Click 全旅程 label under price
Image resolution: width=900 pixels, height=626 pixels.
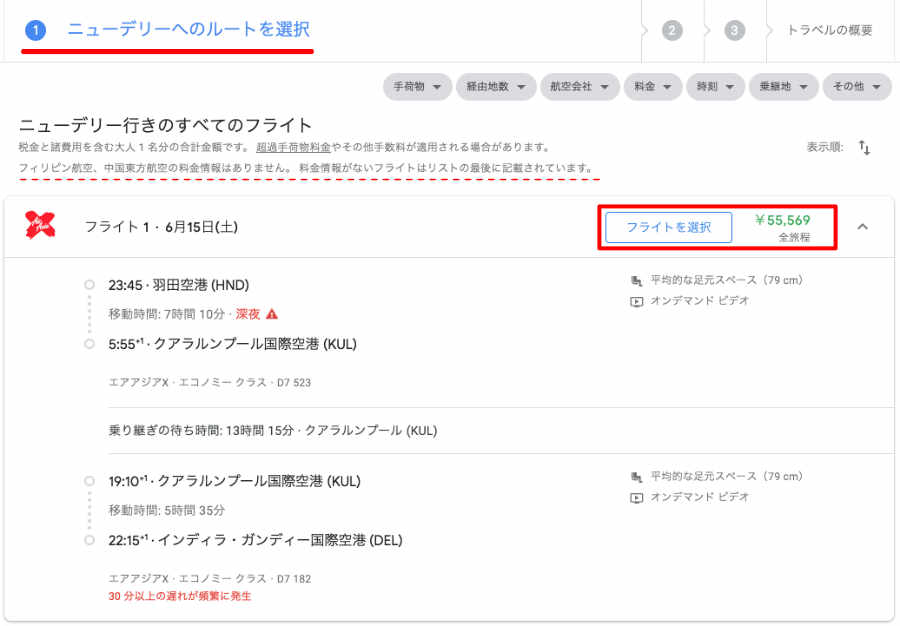(x=794, y=238)
